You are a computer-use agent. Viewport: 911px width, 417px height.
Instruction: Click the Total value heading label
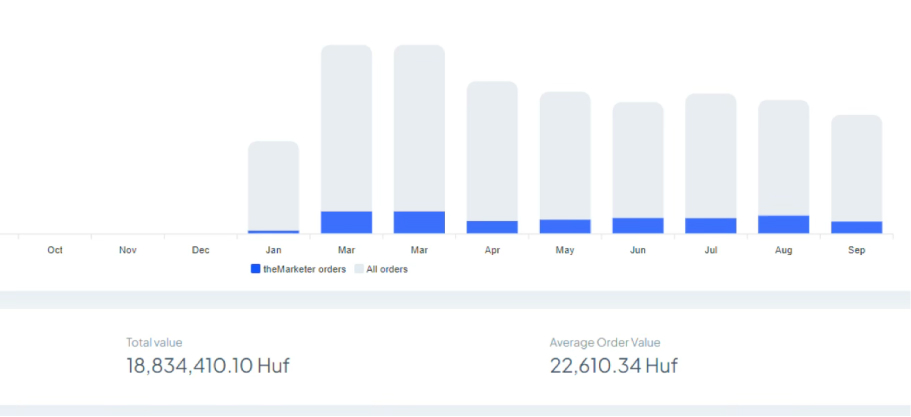[x=154, y=342]
